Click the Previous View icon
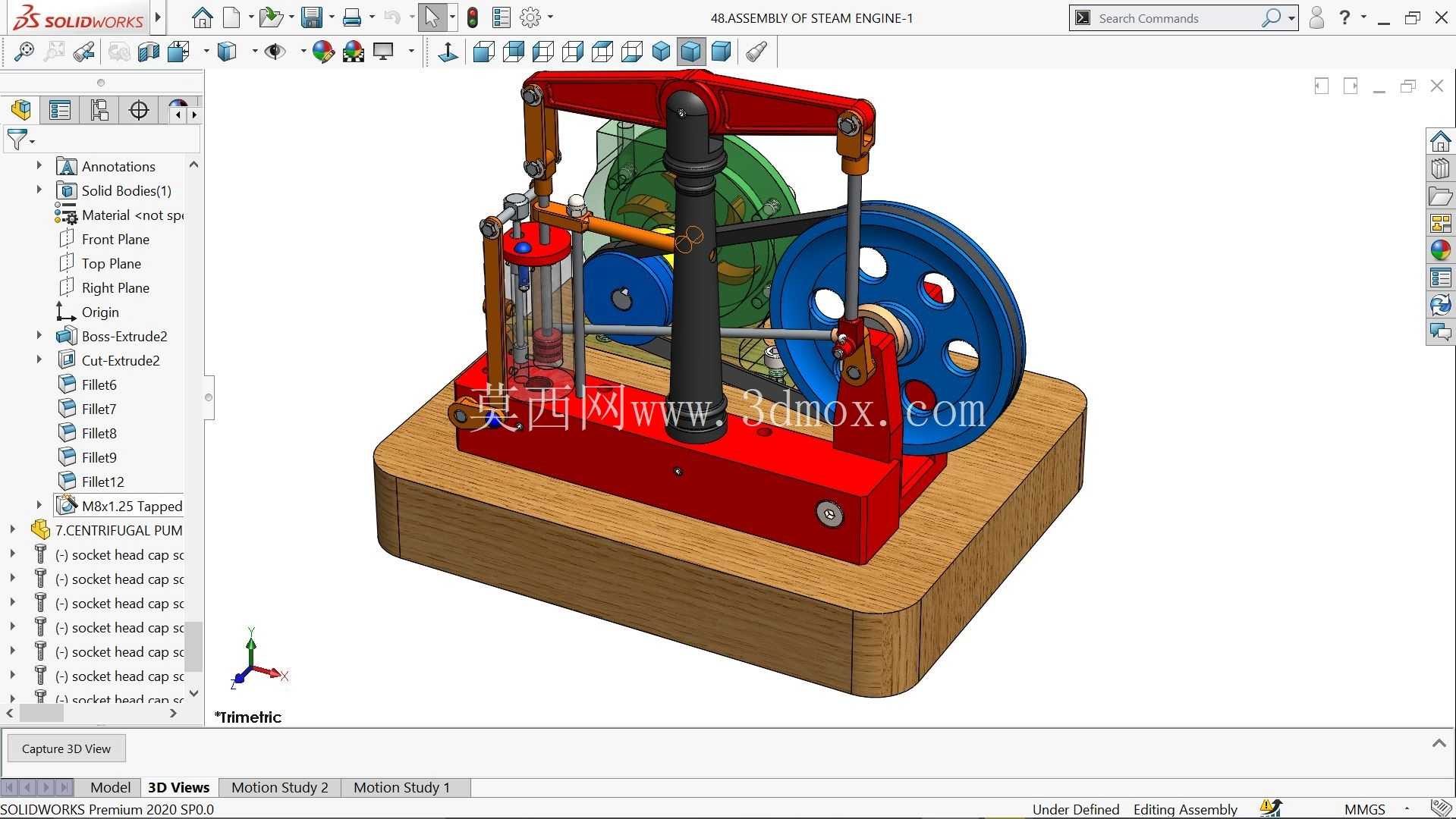The width and height of the screenshot is (1456, 819). click(83, 52)
